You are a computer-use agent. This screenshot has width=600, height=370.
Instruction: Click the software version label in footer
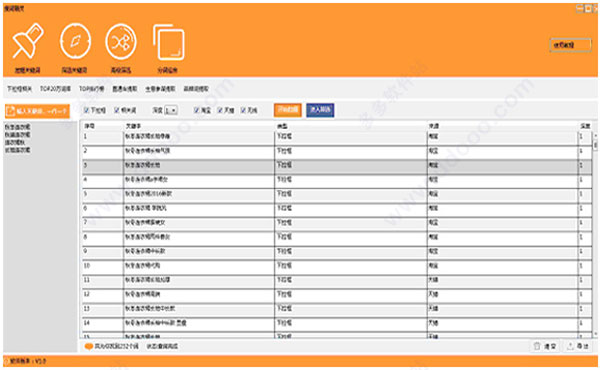(28, 361)
